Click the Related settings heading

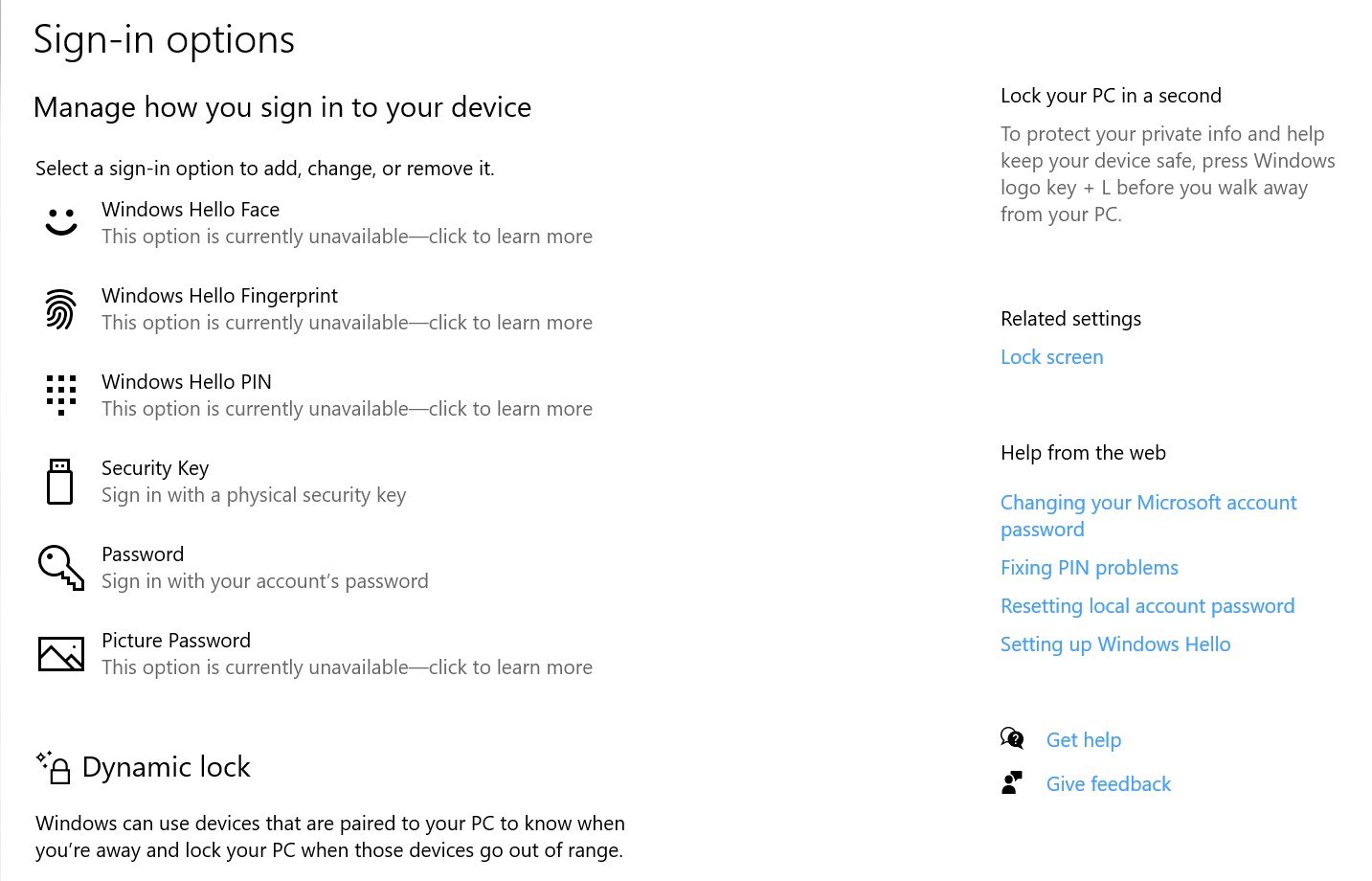point(1070,319)
